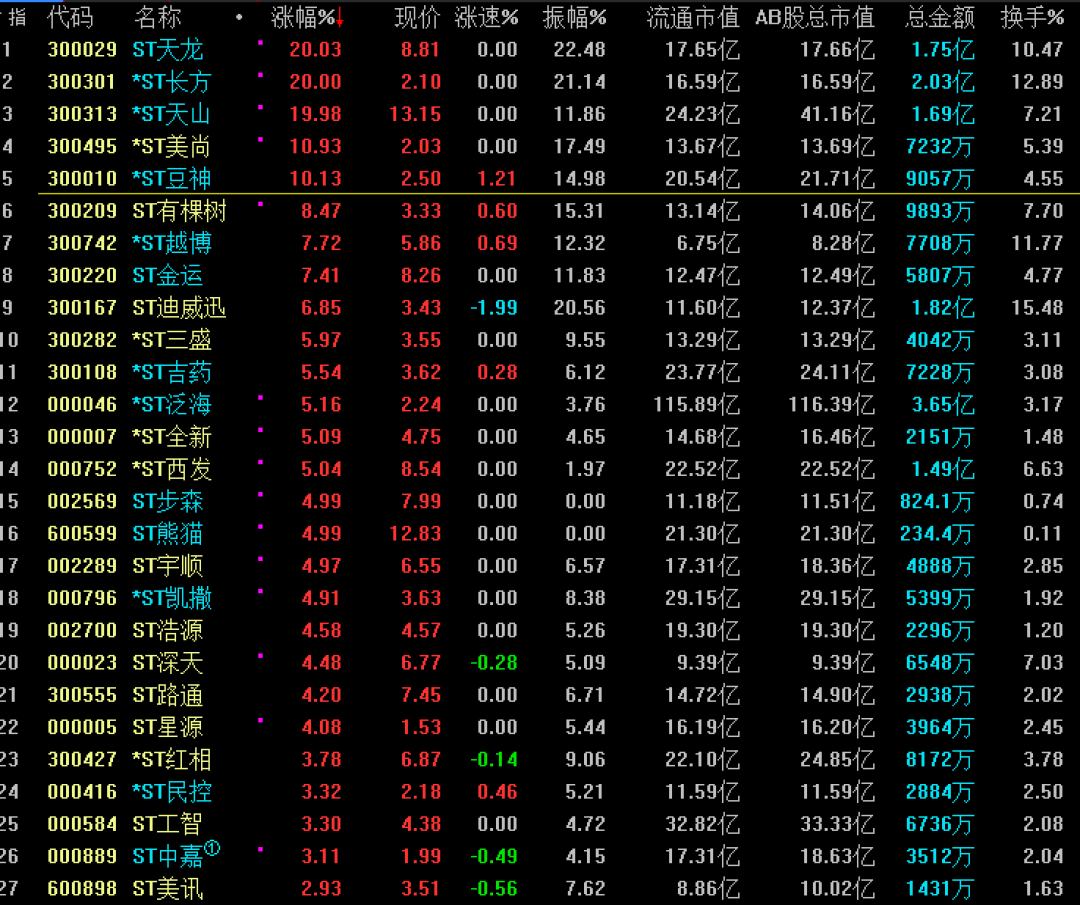
Task: Select stock ST有棵树 name
Action: [x=179, y=211]
